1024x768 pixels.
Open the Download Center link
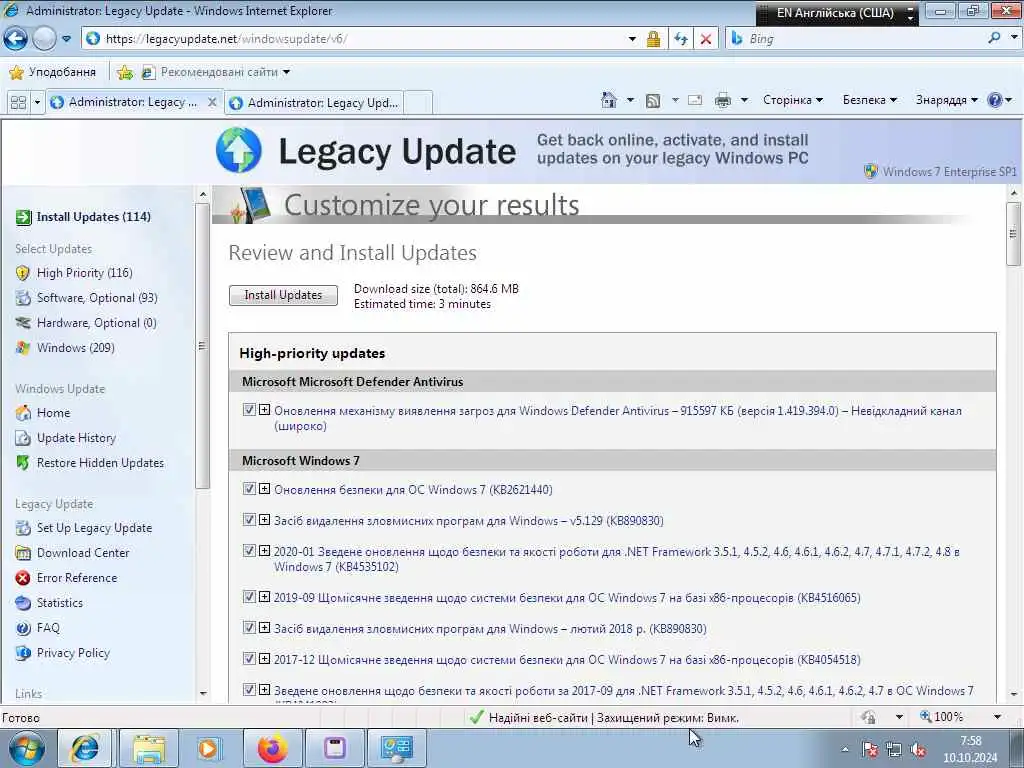(x=83, y=552)
